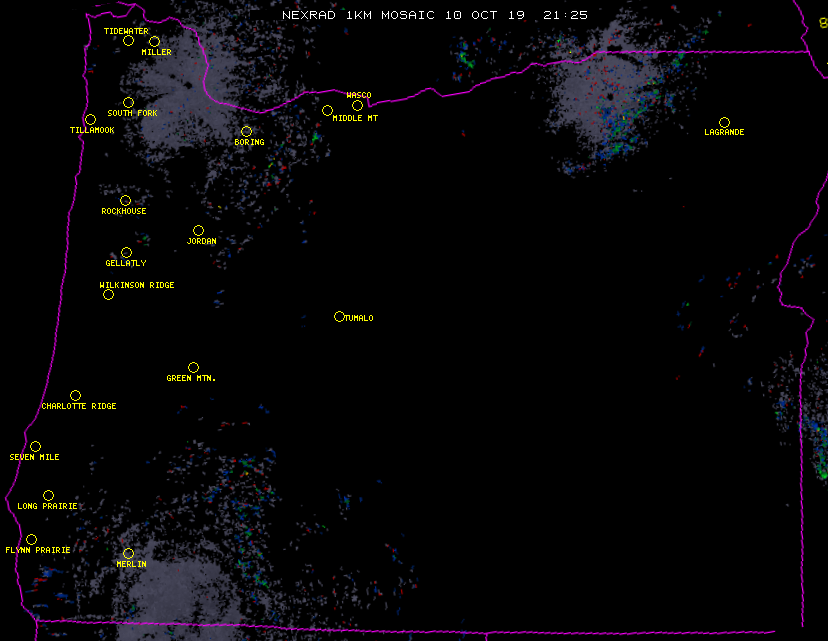The height and width of the screenshot is (641, 828).
Task: Select the Seven Mile station circle
Action: pyautogui.click(x=35, y=447)
